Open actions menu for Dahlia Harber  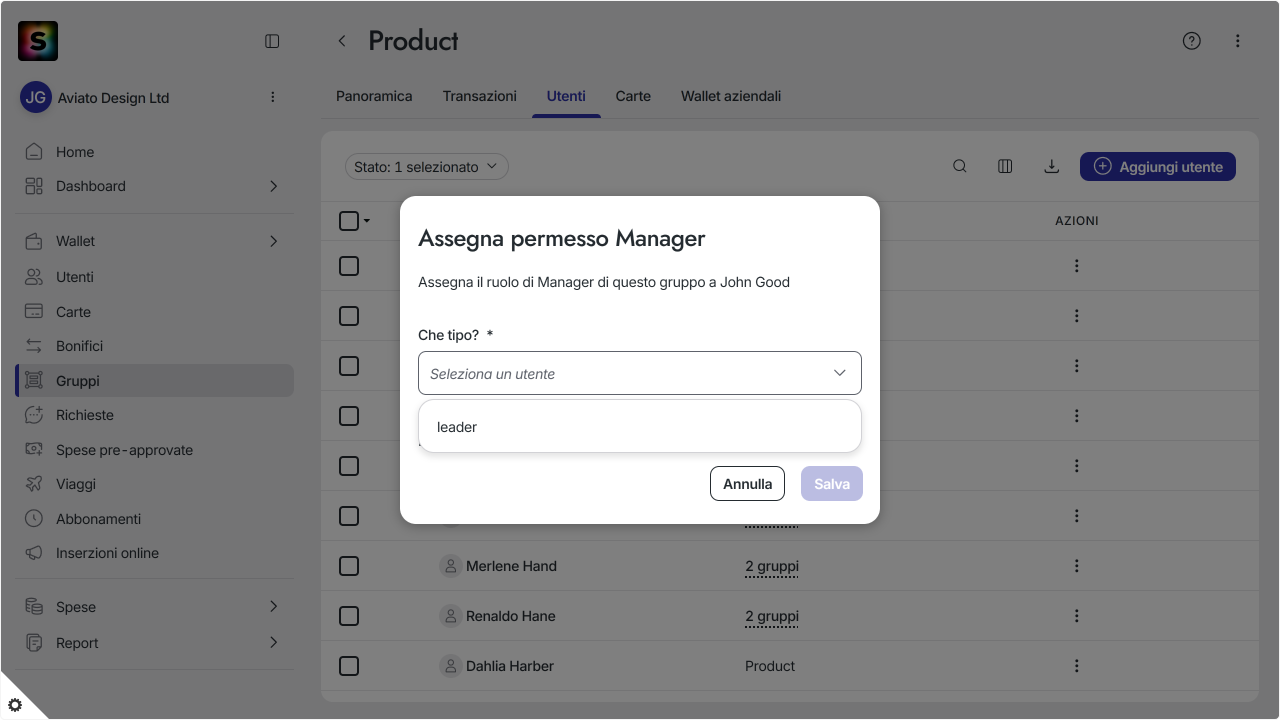coord(1077,666)
